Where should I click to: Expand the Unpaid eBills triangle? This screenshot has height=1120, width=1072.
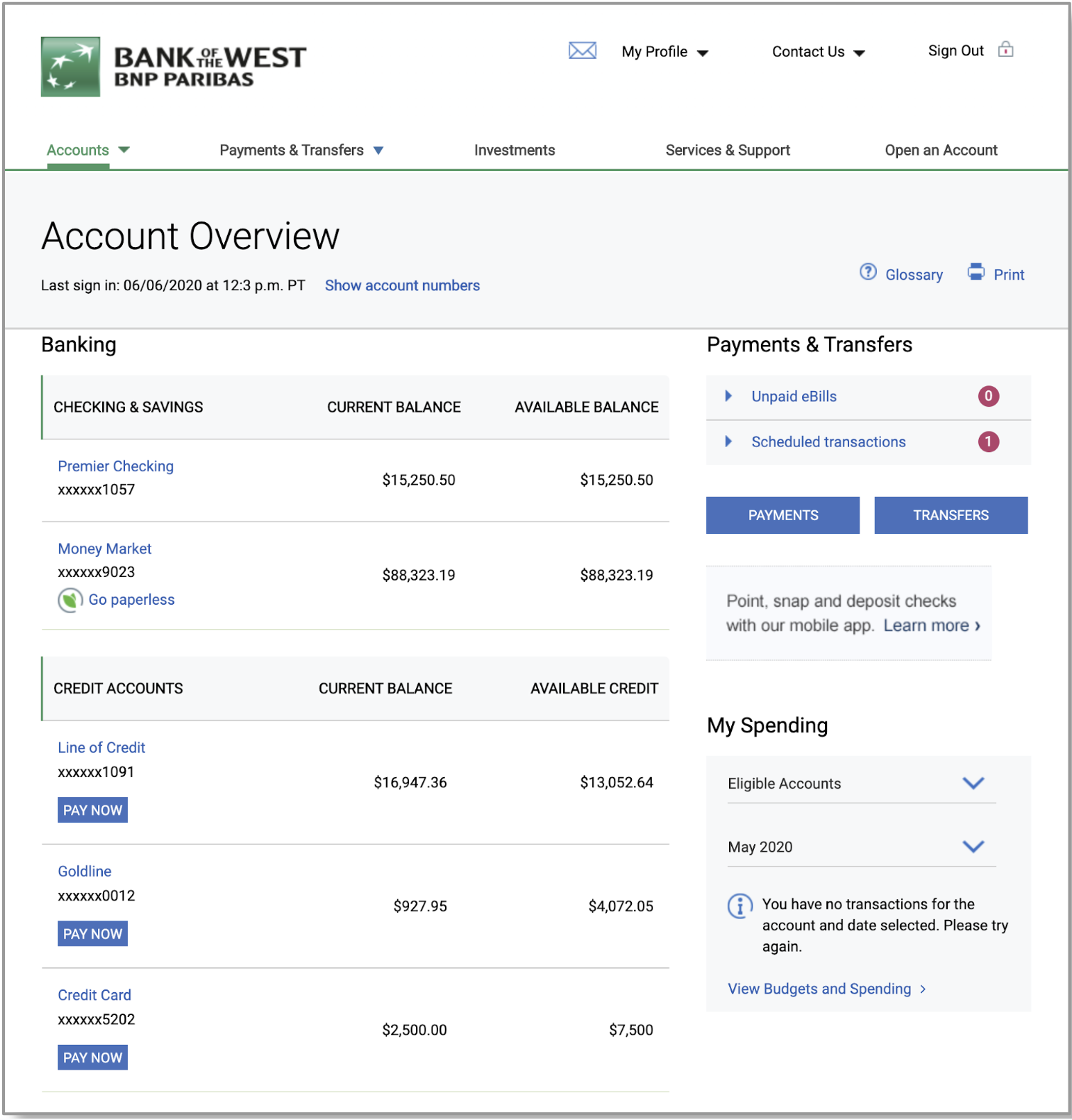click(x=728, y=396)
